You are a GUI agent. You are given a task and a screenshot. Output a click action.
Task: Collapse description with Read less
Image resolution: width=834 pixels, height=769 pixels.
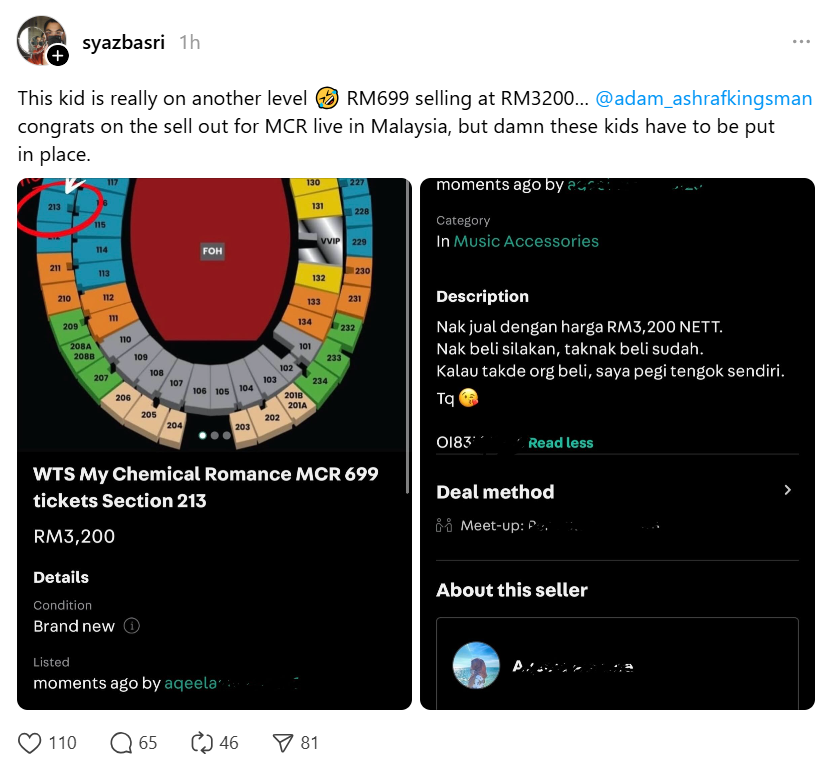(x=560, y=443)
